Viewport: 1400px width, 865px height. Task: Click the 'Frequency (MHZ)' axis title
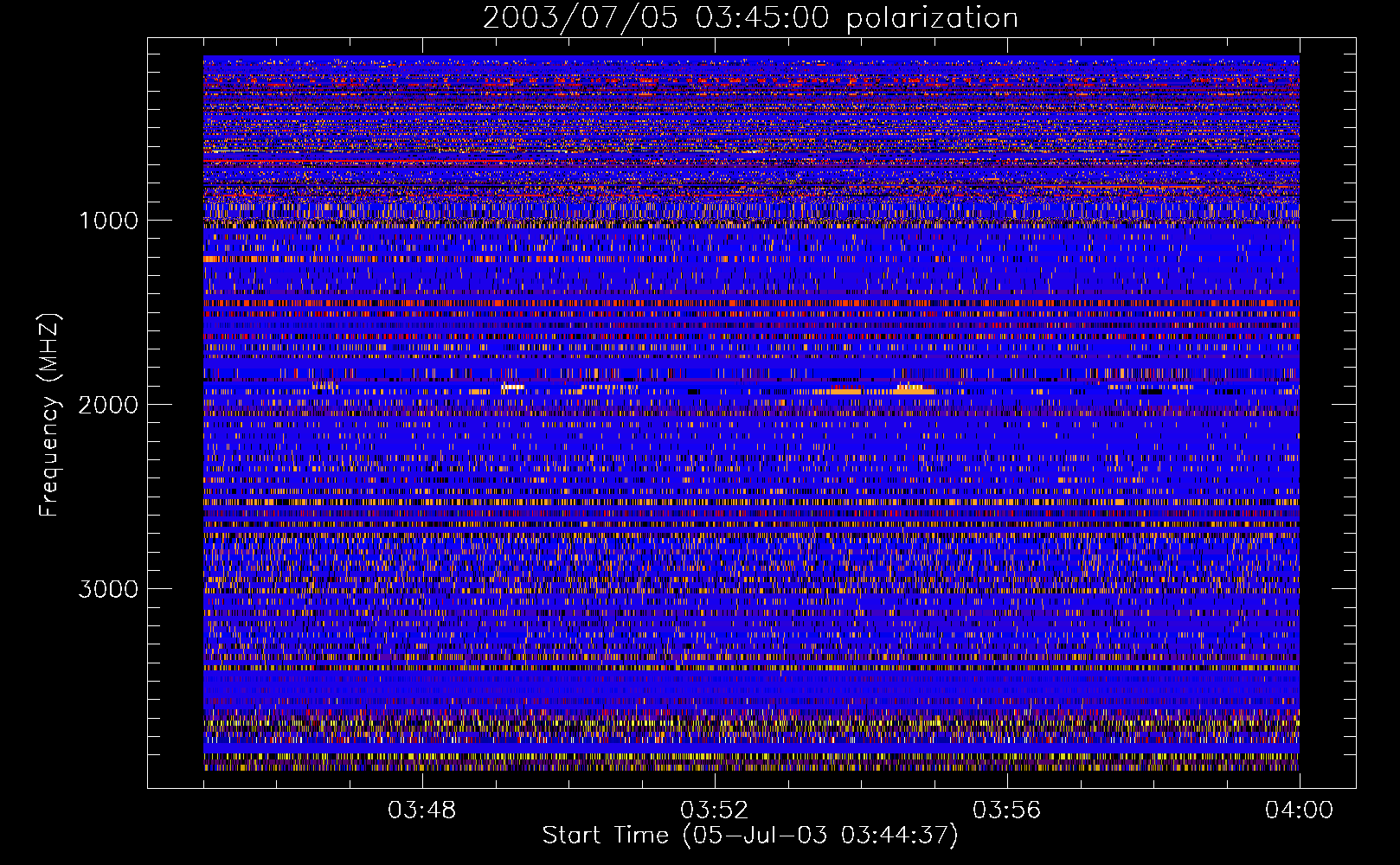click(x=49, y=415)
